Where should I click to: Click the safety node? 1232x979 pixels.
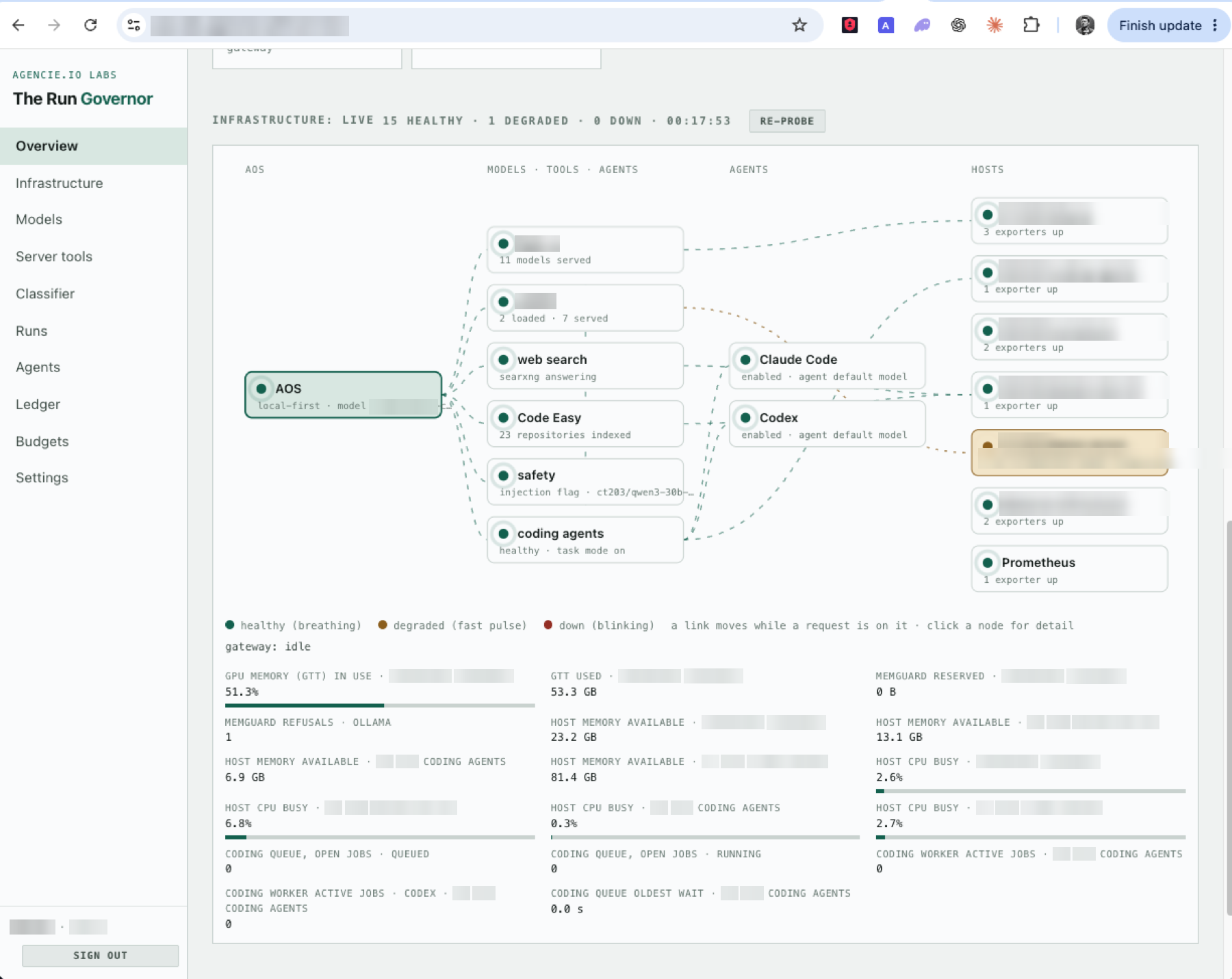click(x=585, y=482)
